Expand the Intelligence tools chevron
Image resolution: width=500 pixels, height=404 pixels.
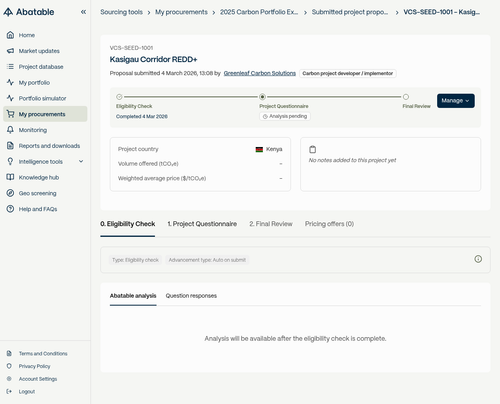click(x=81, y=161)
